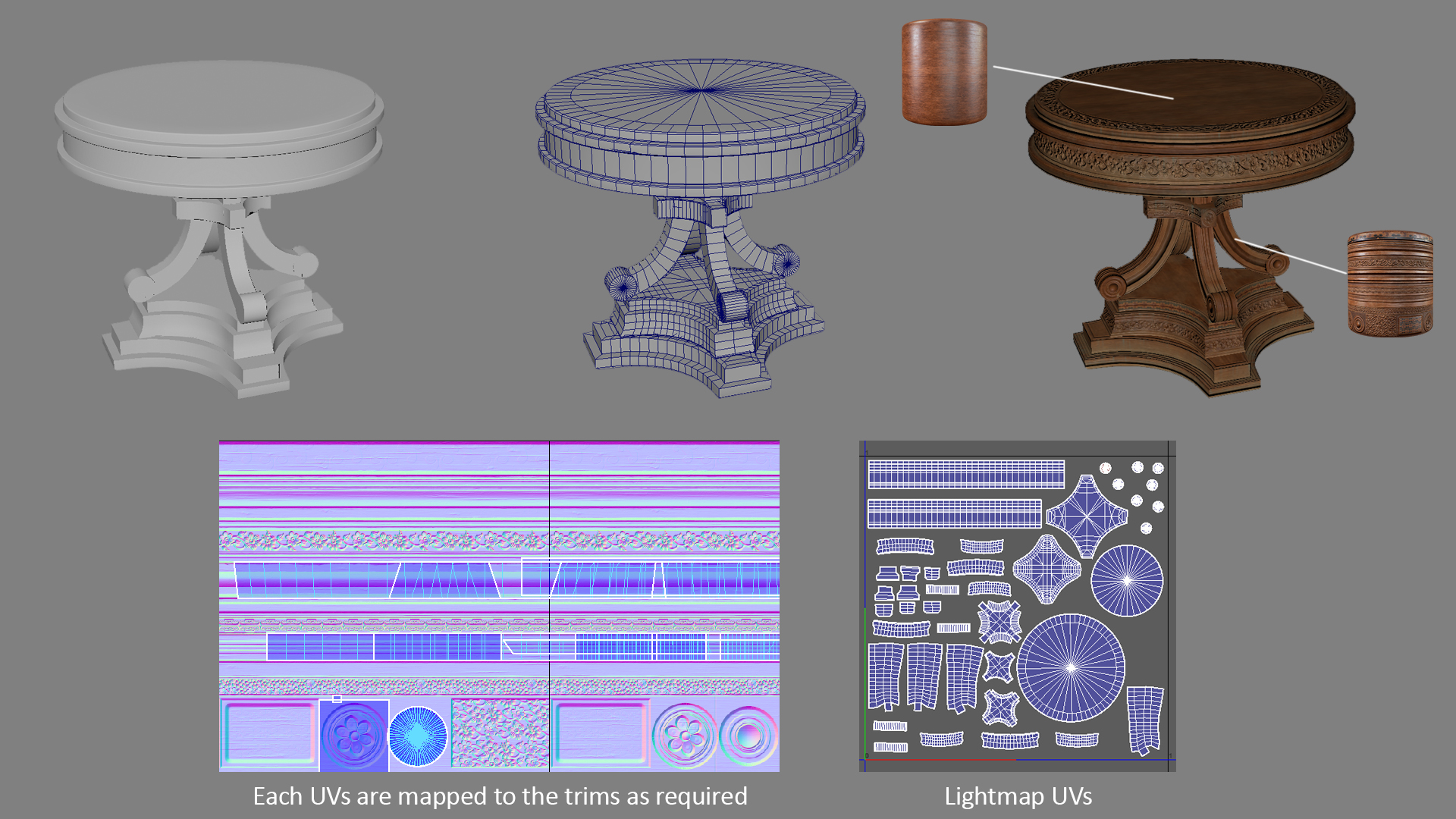Select the carved trim material sample cylinder
Image resolution: width=1456 pixels, height=819 pixels.
coord(1389,284)
